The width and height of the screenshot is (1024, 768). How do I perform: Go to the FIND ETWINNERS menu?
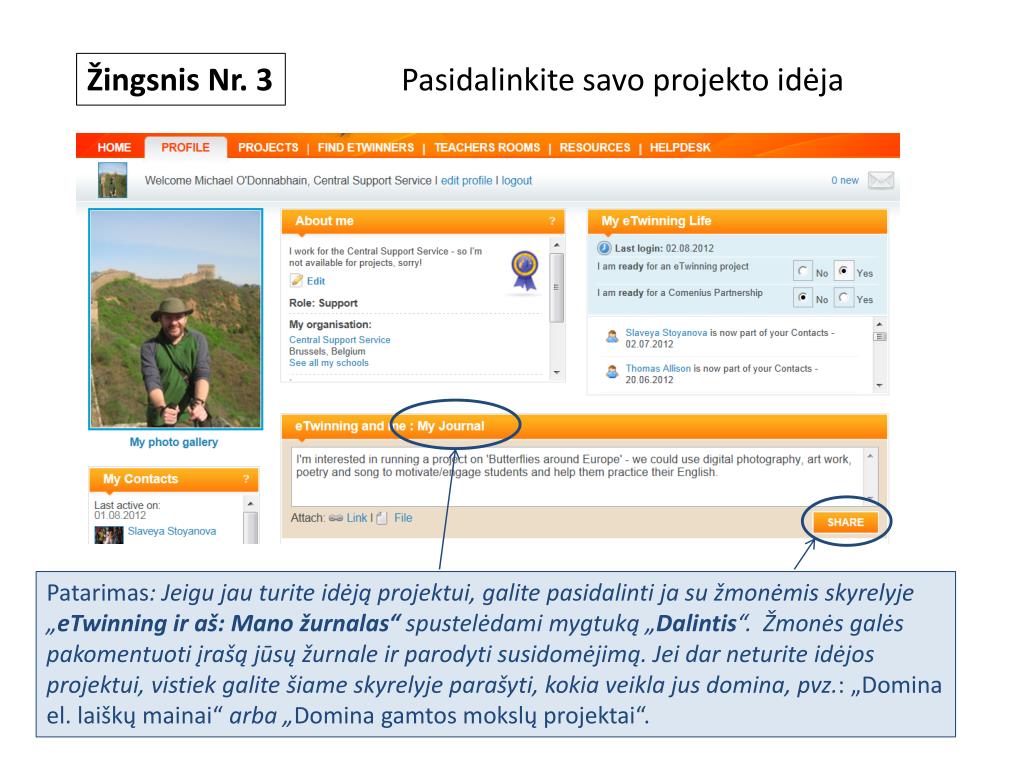coord(366,148)
